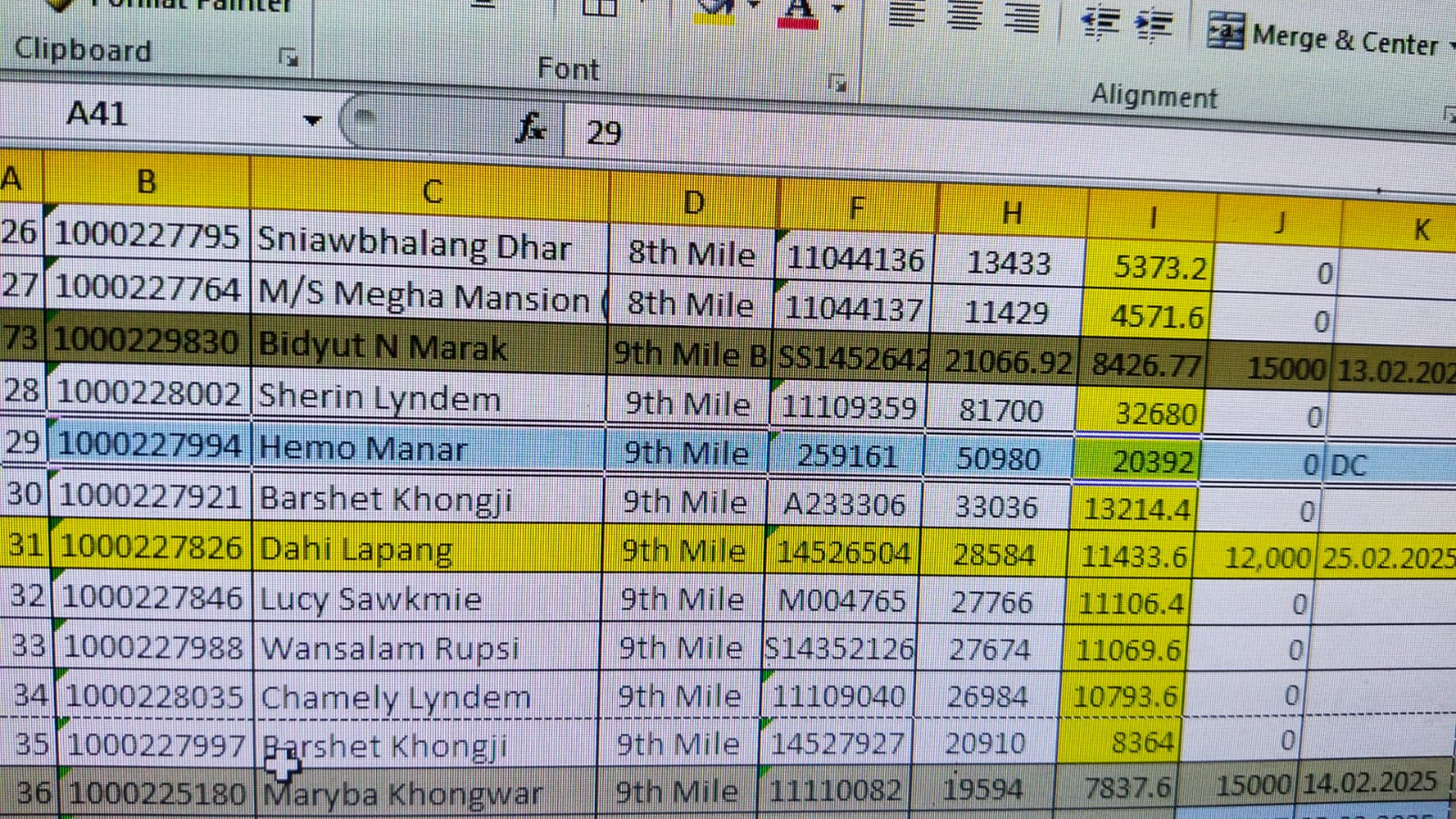The height and width of the screenshot is (819, 1456).
Task: Click the Font Color 'A' icon
Action: (x=798, y=13)
